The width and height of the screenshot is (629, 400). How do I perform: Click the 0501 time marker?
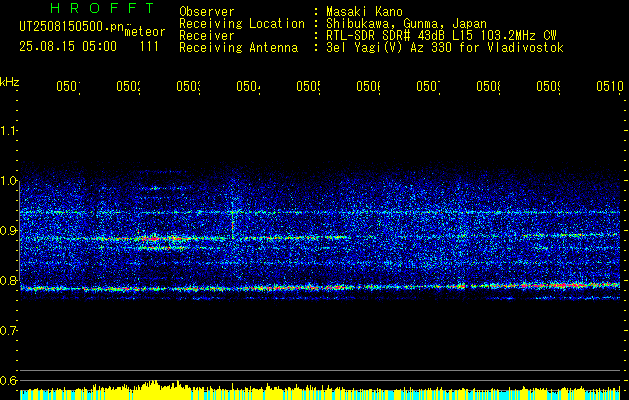(x=68, y=86)
